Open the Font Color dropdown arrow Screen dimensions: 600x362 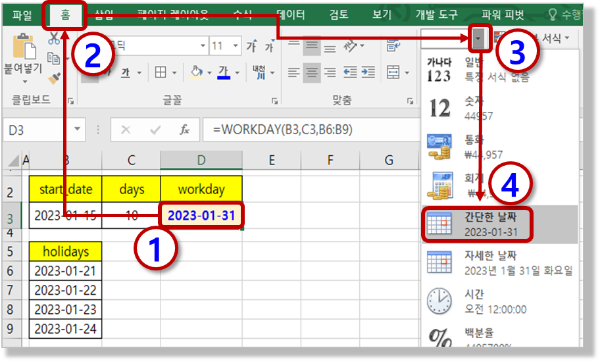(237, 73)
